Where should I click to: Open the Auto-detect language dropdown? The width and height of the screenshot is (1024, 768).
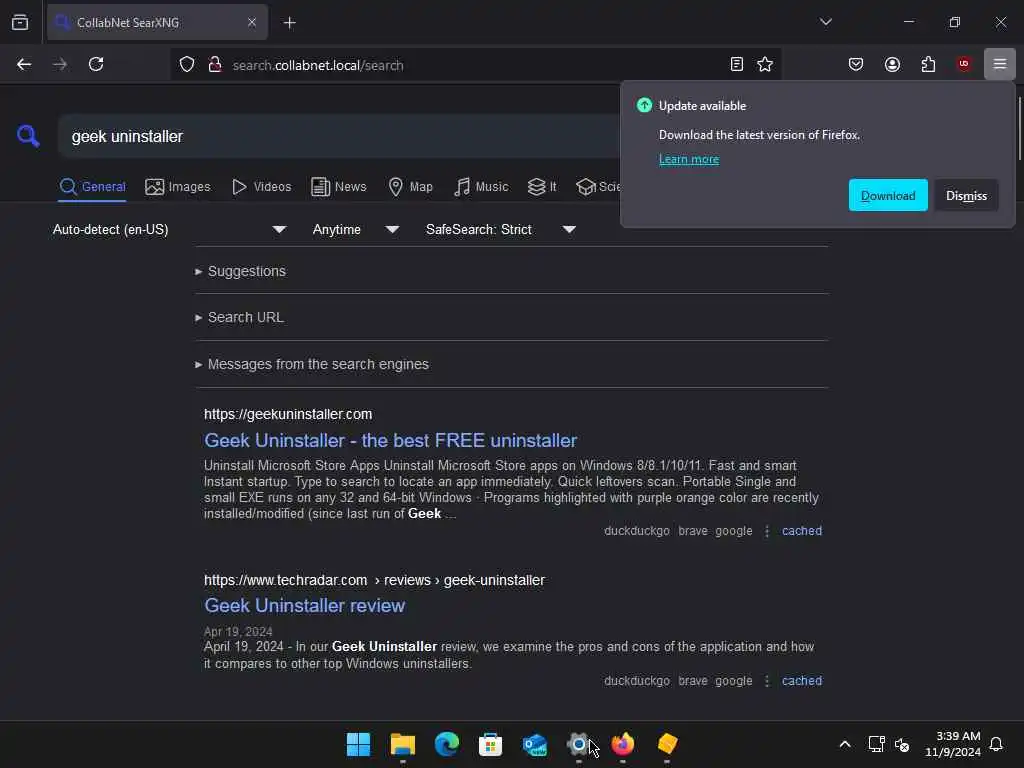169,230
